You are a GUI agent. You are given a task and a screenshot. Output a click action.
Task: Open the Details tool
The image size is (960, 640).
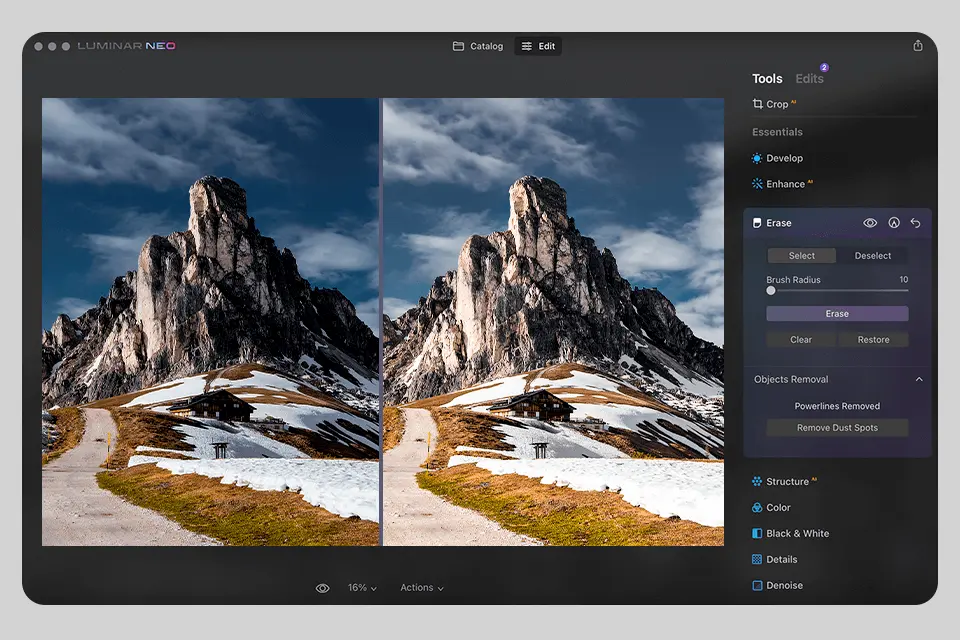(781, 559)
